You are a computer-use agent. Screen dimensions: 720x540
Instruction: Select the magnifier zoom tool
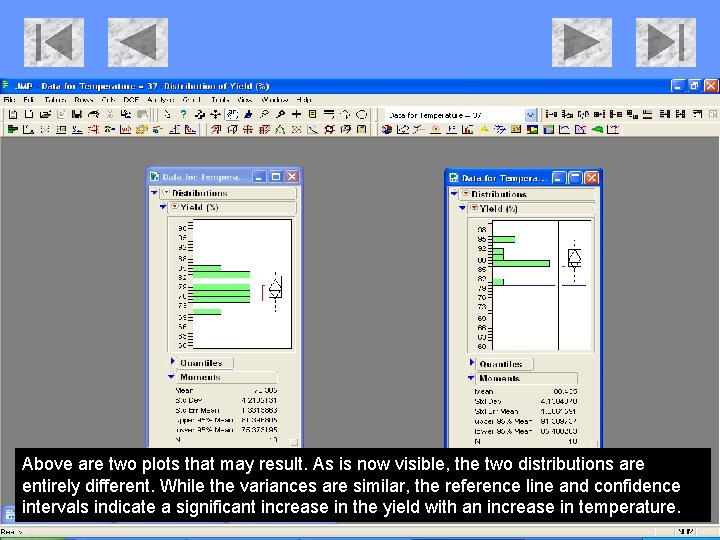(280, 114)
